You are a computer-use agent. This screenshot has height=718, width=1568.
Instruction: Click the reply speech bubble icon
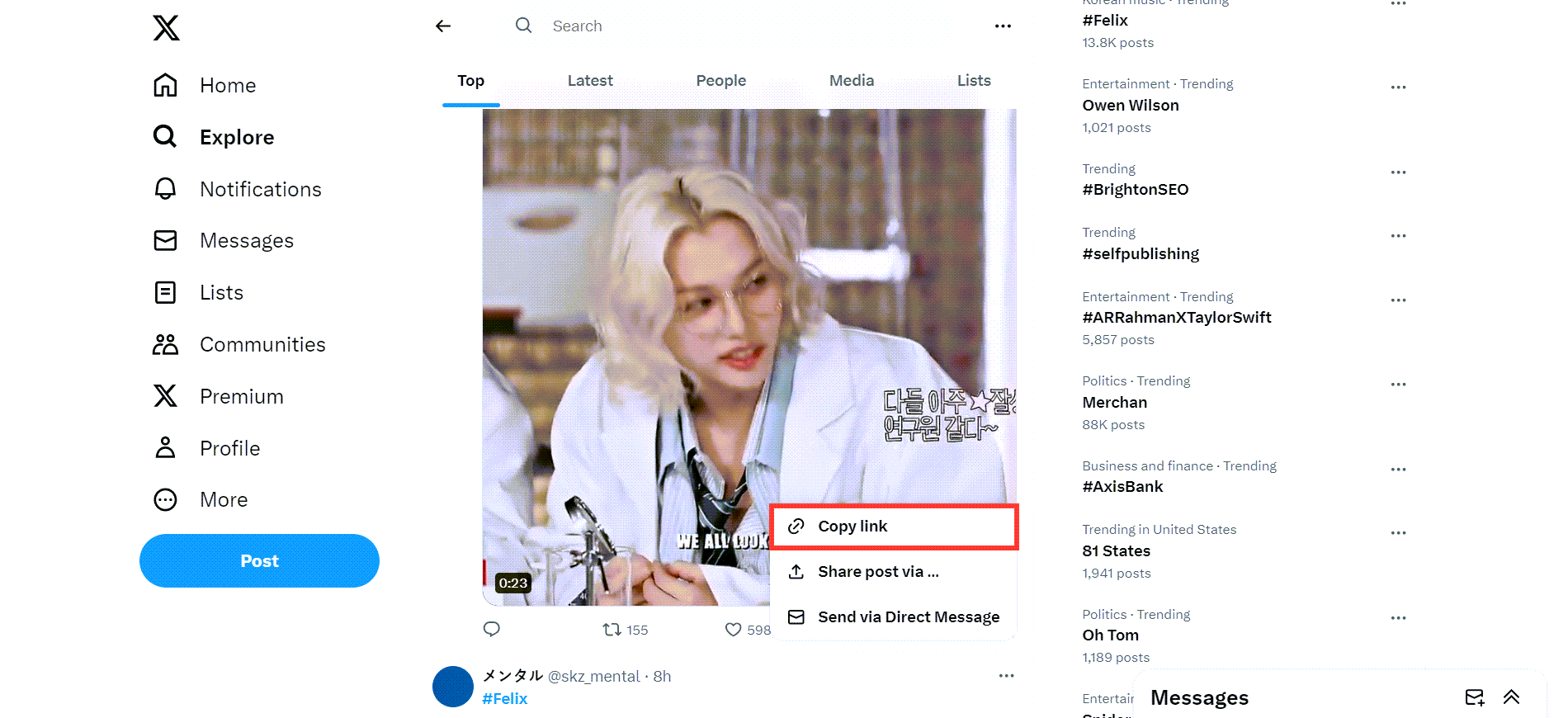[492, 630]
